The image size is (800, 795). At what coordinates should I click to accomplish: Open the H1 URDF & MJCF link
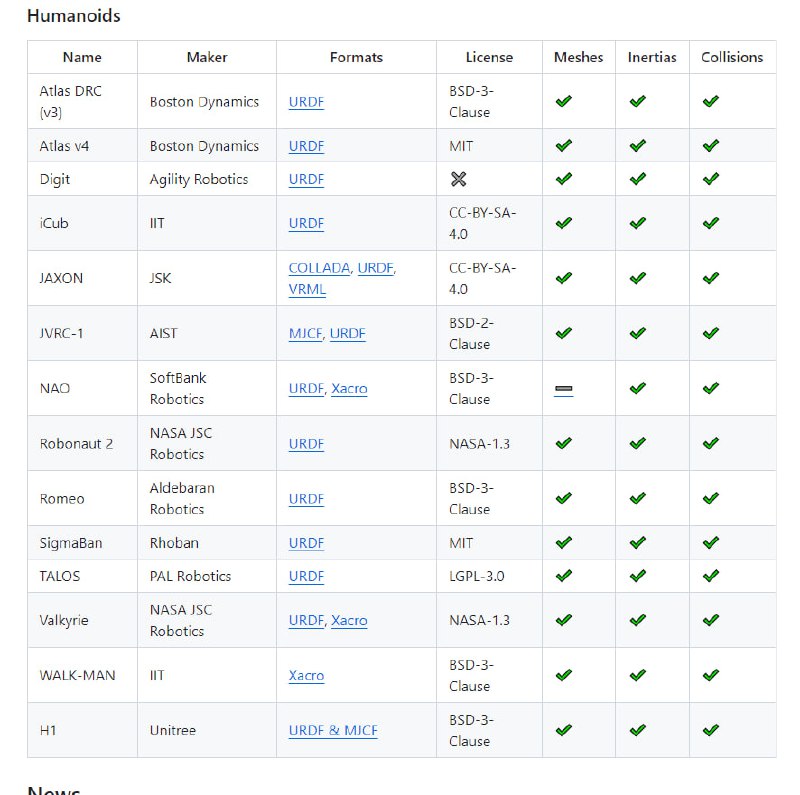click(x=333, y=730)
